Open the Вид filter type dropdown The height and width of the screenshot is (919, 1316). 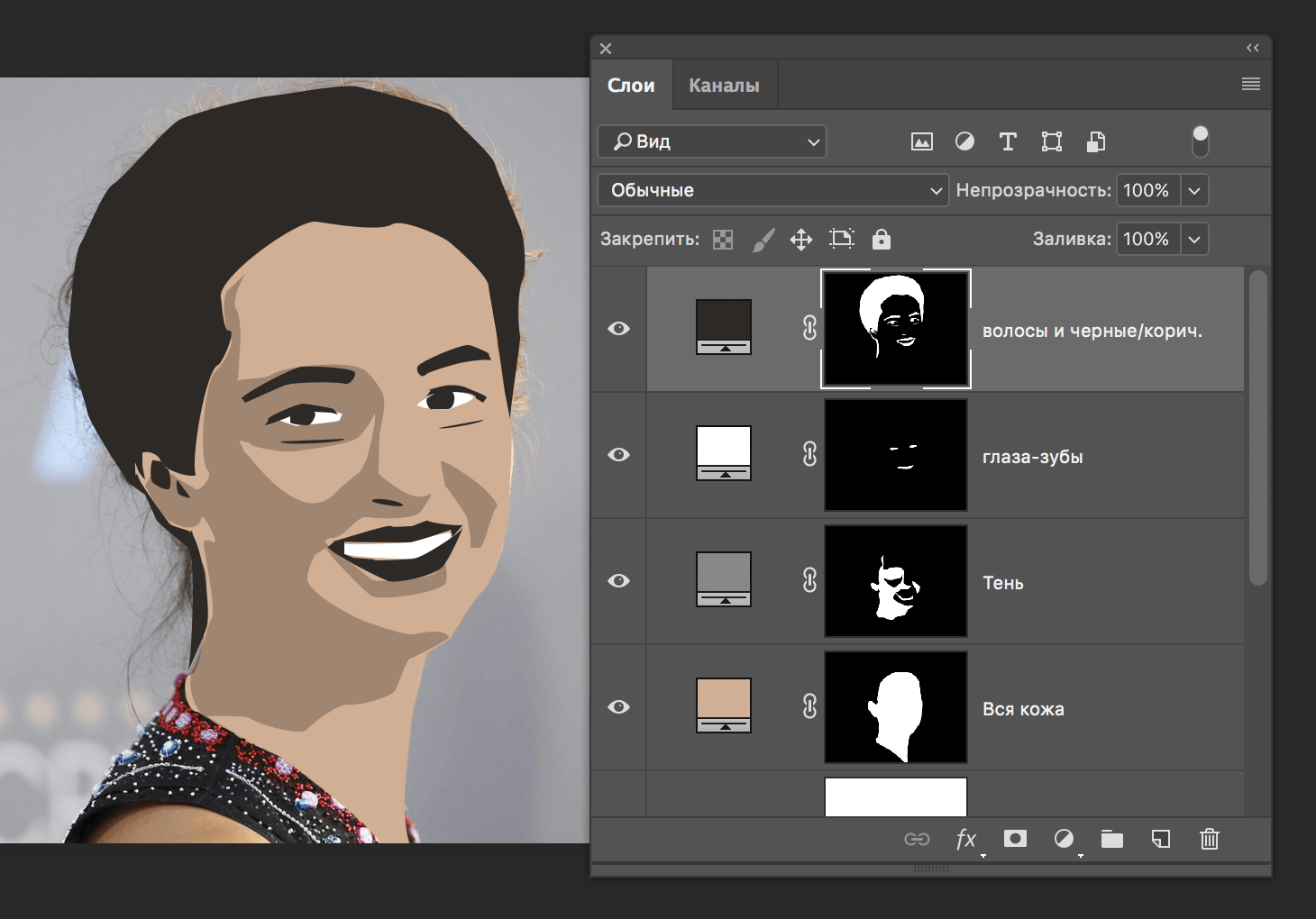pyautogui.click(x=711, y=141)
